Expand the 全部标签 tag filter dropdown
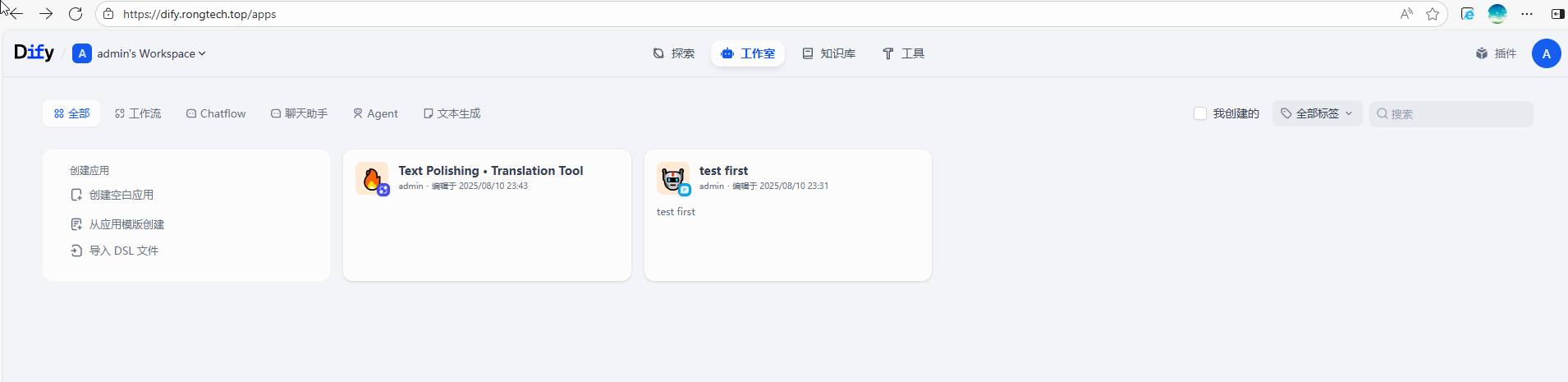 (x=1317, y=113)
